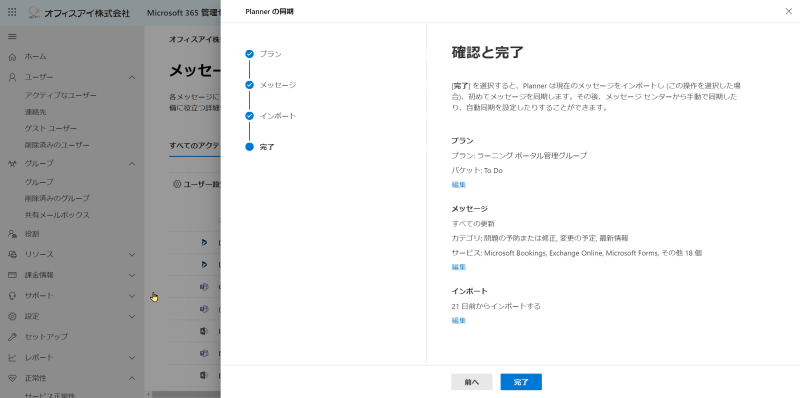Select the すべてのアクティブ tab behind panel
This screenshot has height=398, width=800.
point(194,145)
